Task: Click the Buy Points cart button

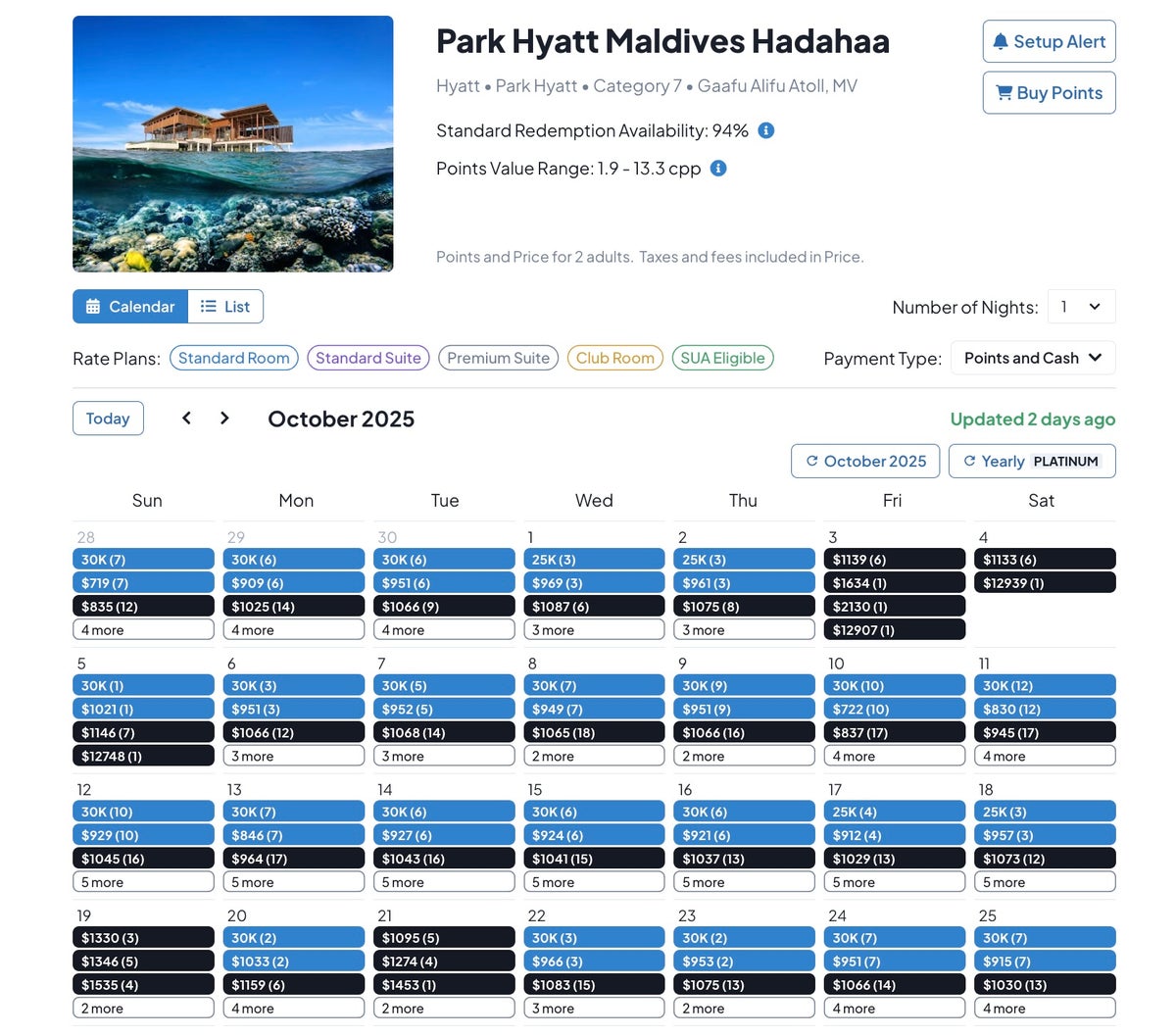Action: click(x=1049, y=93)
